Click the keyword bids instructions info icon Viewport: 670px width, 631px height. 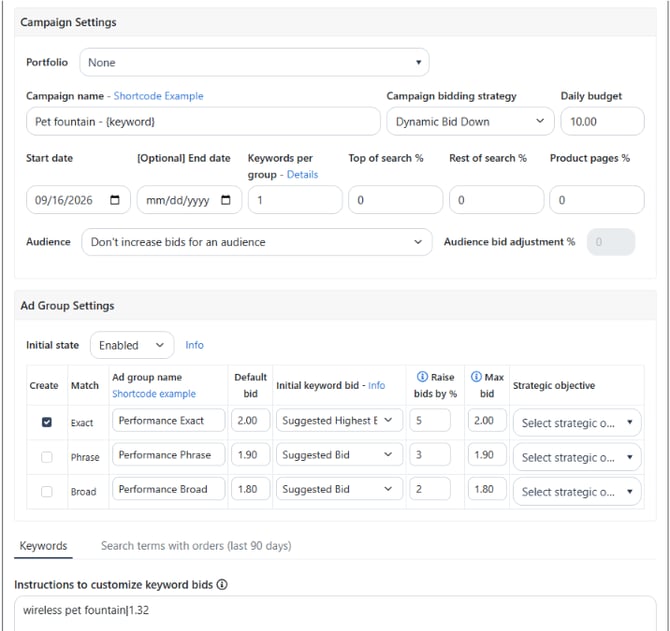[222, 584]
